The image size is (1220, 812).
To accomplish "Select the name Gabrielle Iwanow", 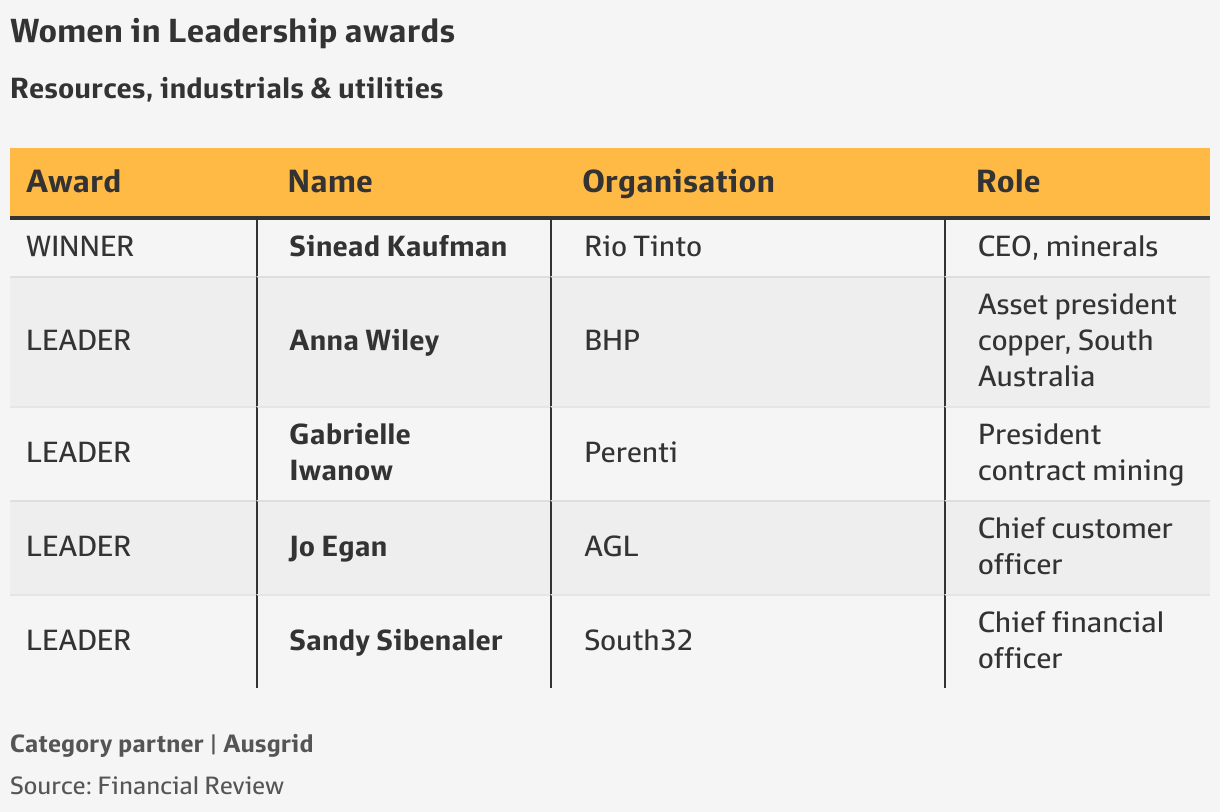I will (x=350, y=452).
